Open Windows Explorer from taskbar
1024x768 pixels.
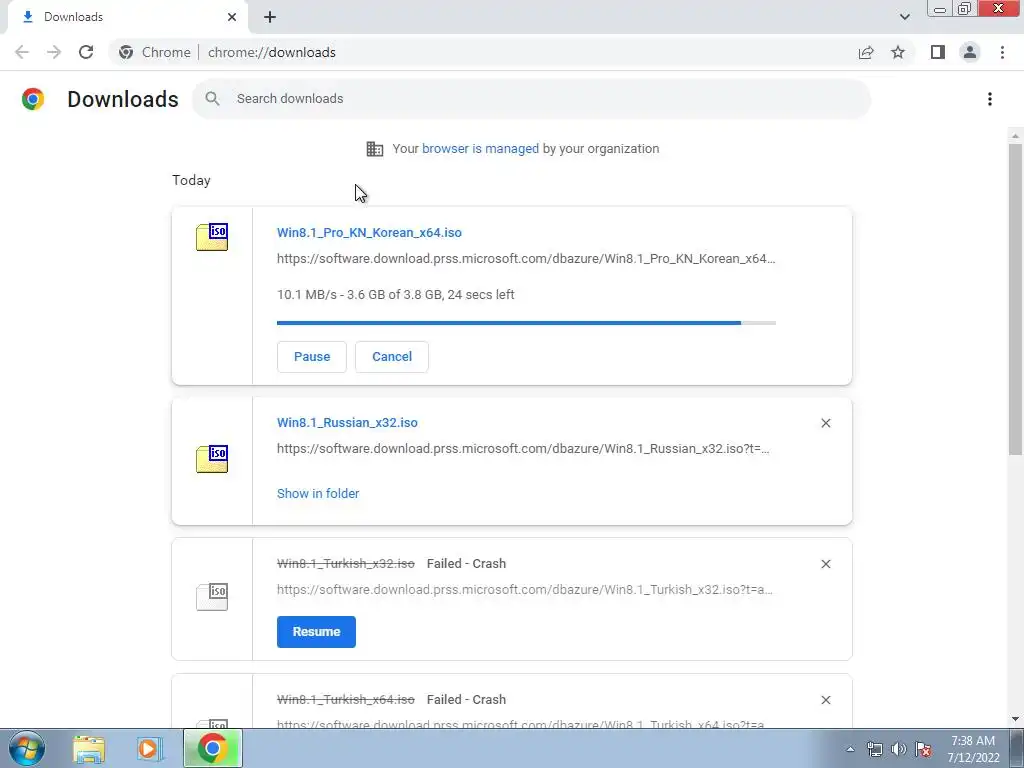click(x=89, y=749)
